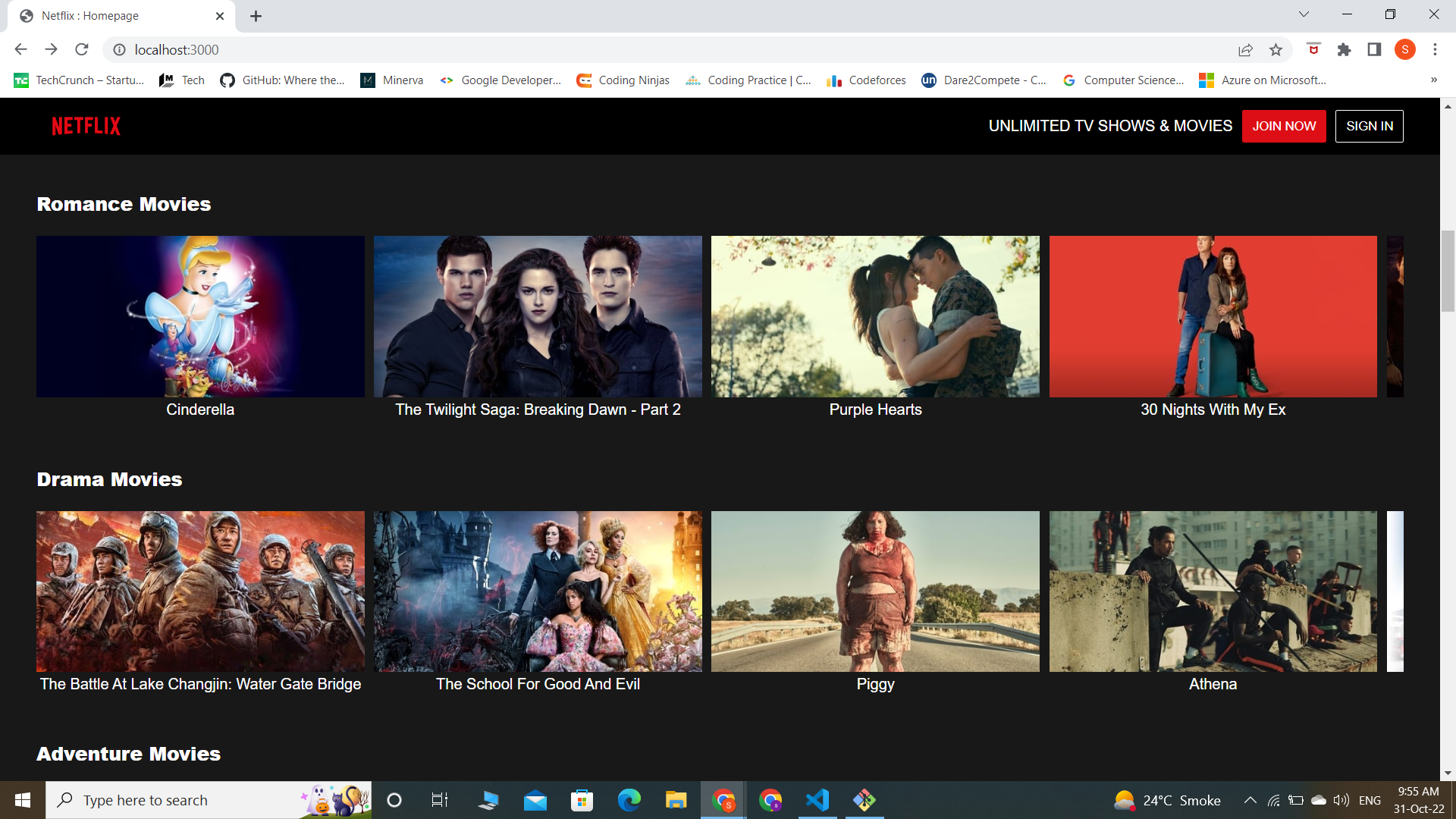Click the bookmark star icon
The image size is (1456, 819).
click(x=1276, y=49)
